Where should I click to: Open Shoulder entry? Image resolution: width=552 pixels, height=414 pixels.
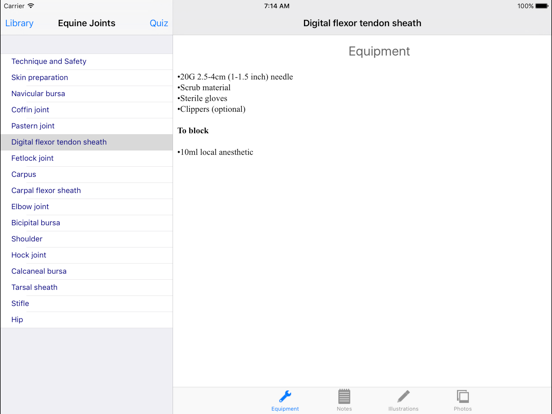pos(87,239)
